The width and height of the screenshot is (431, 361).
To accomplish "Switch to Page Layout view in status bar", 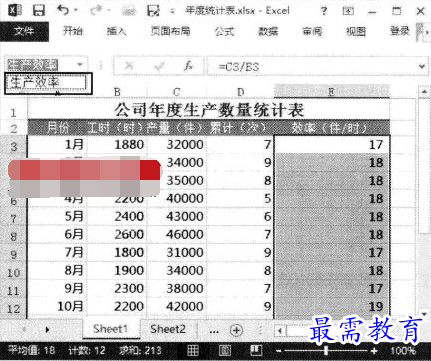I will [x=225, y=350].
